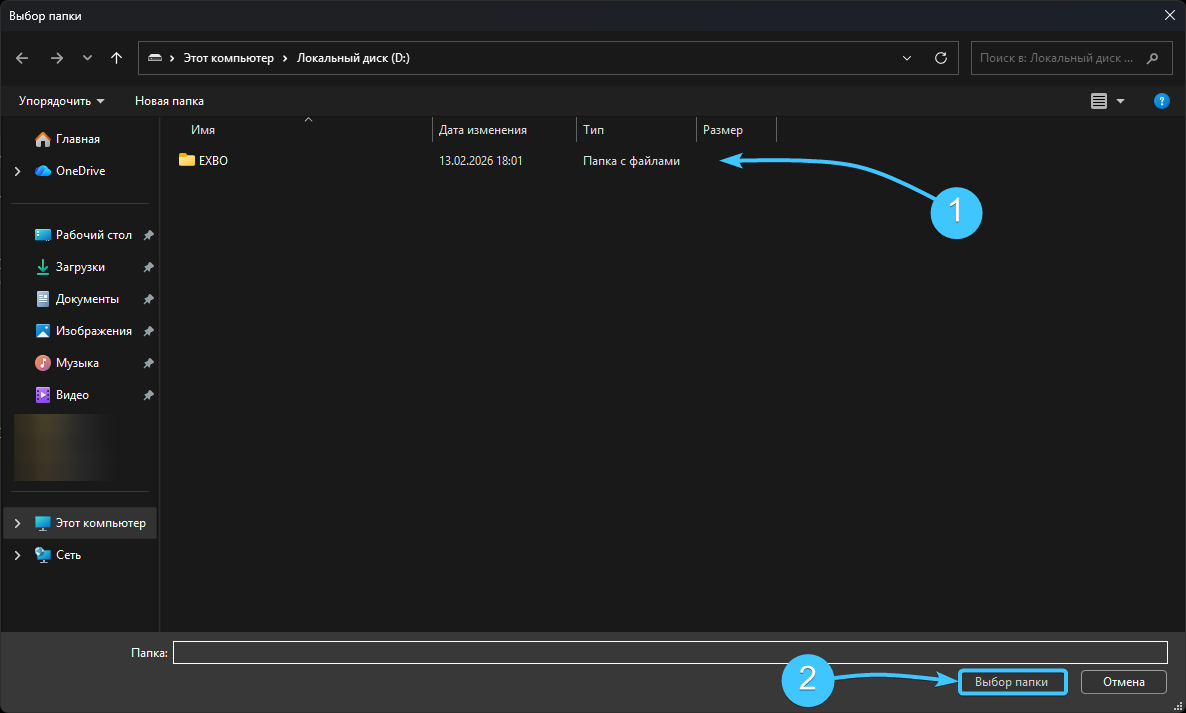Open the Упорядочить menu
This screenshot has height=713, width=1186.
pos(61,101)
